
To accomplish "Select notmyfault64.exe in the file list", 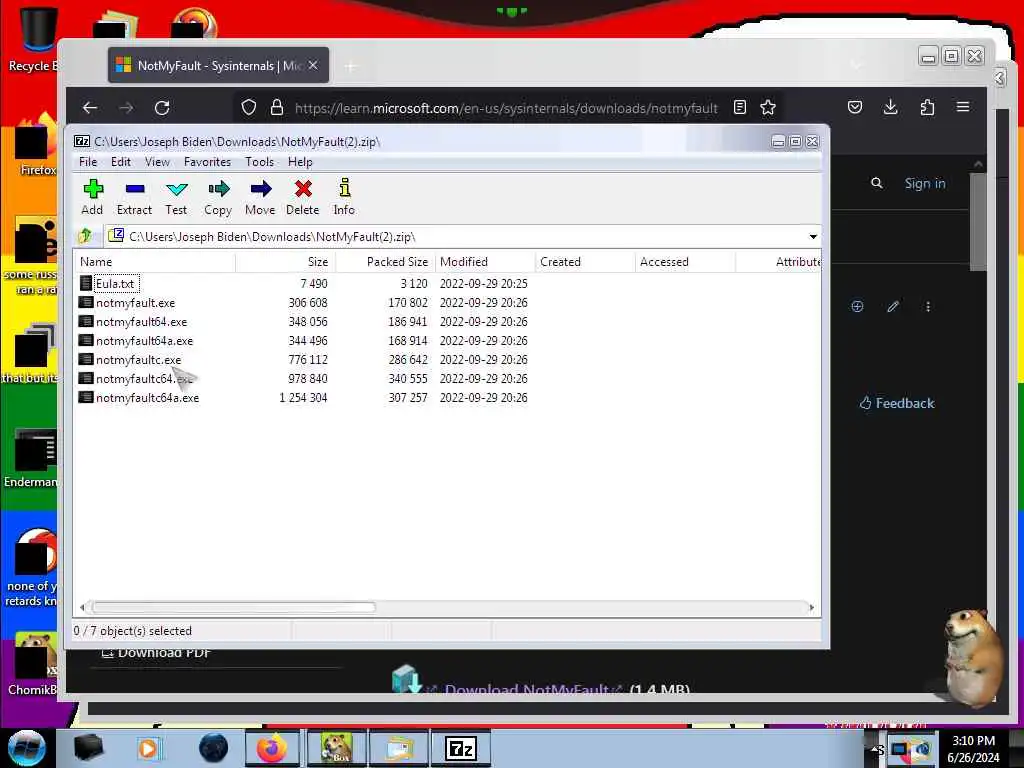I will pyautogui.click(x=141, y=322).
